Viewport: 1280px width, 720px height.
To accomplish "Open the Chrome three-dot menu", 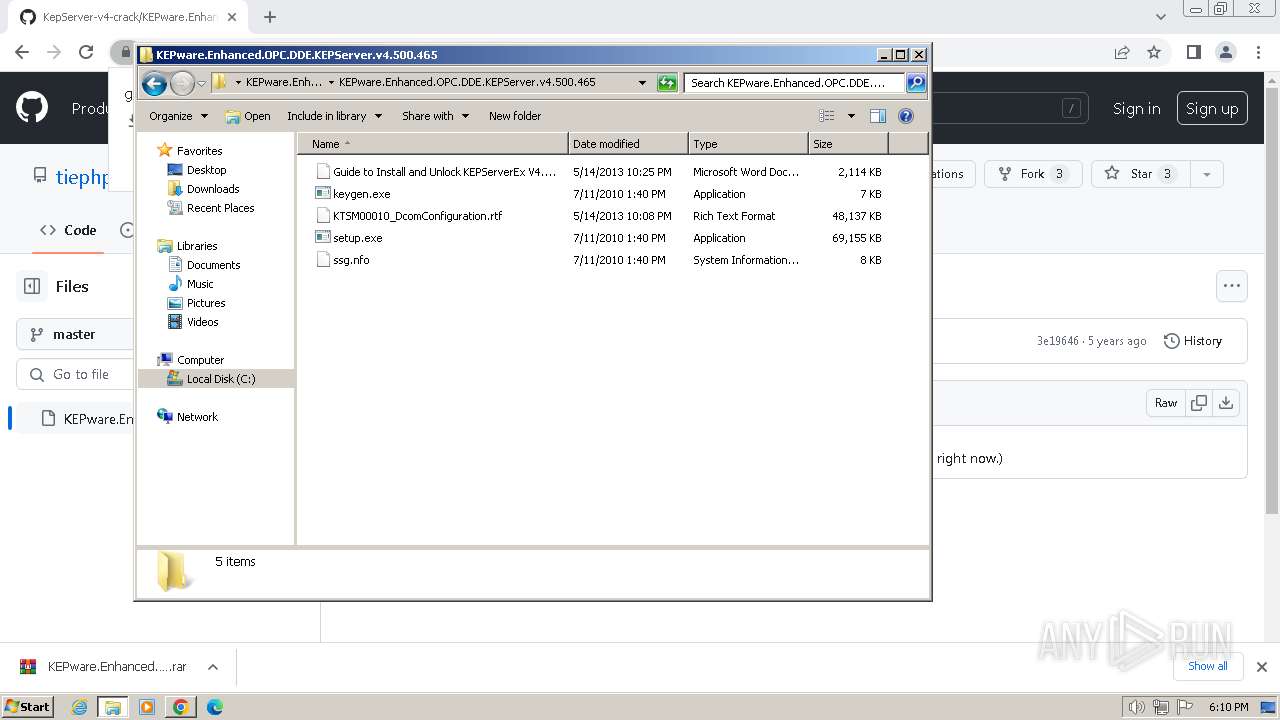I will click(1258, 52).
